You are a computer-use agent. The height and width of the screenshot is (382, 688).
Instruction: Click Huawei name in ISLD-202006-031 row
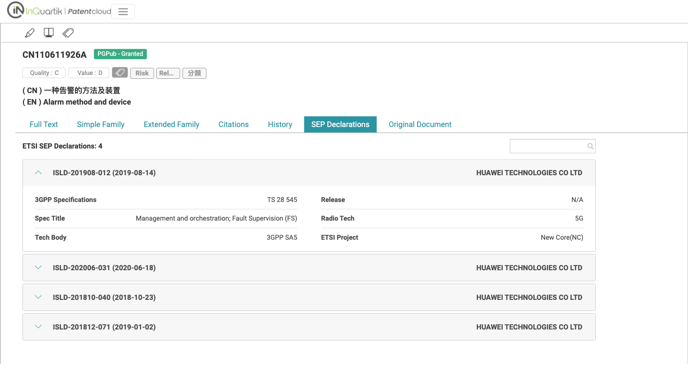point(529,268)
